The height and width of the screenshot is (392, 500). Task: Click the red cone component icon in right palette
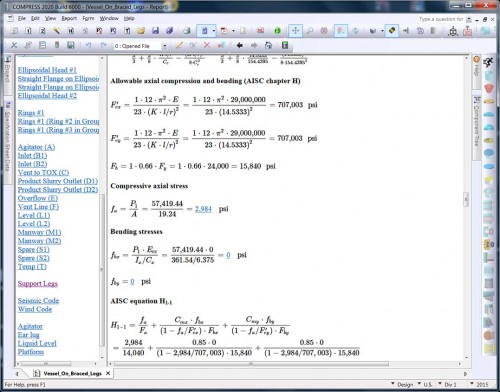pos(489,89)
